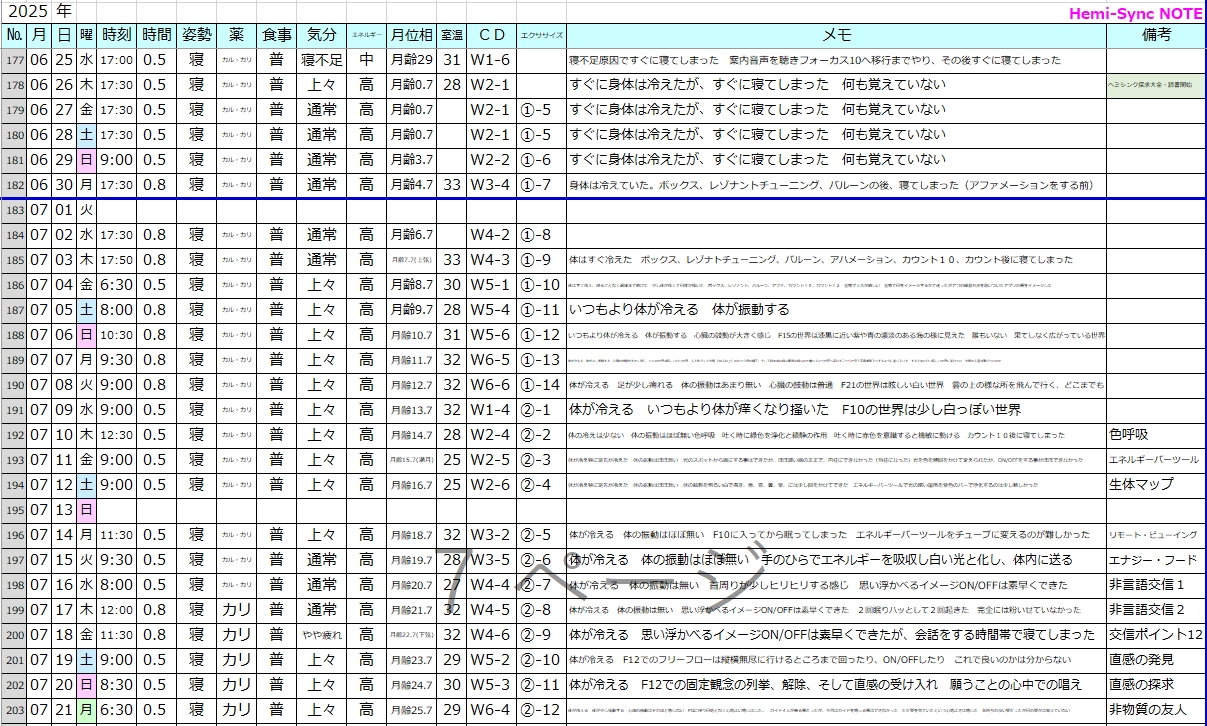Click the 'W3-4' CD cell
1207x726 pixels.
[x=491, y=185]
